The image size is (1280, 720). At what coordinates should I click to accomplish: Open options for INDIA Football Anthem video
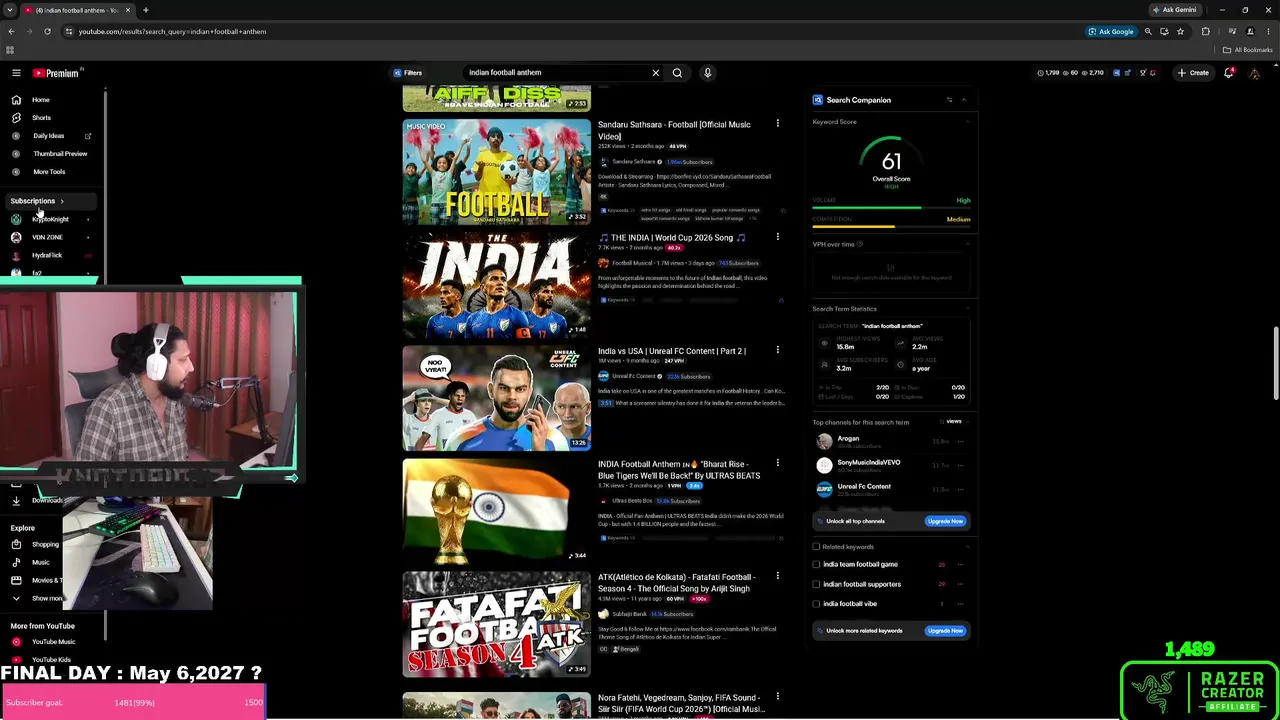777,464
